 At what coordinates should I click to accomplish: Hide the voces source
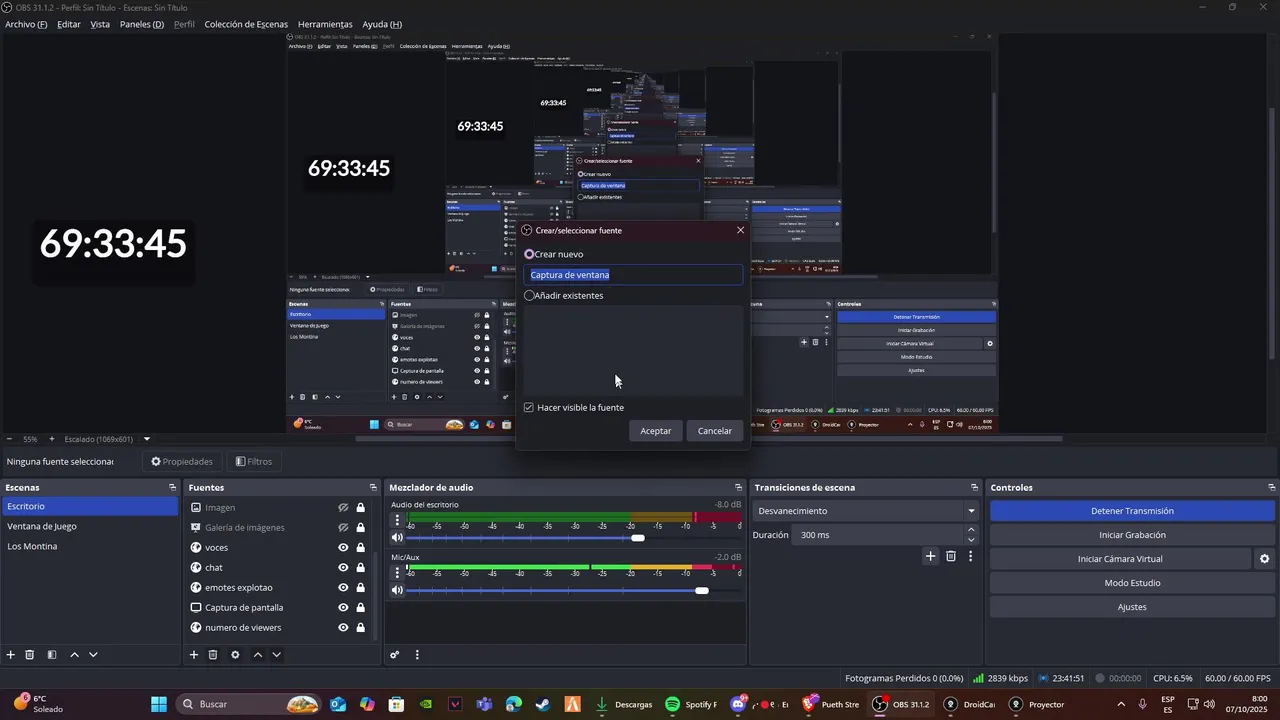[x=343, y=547]
